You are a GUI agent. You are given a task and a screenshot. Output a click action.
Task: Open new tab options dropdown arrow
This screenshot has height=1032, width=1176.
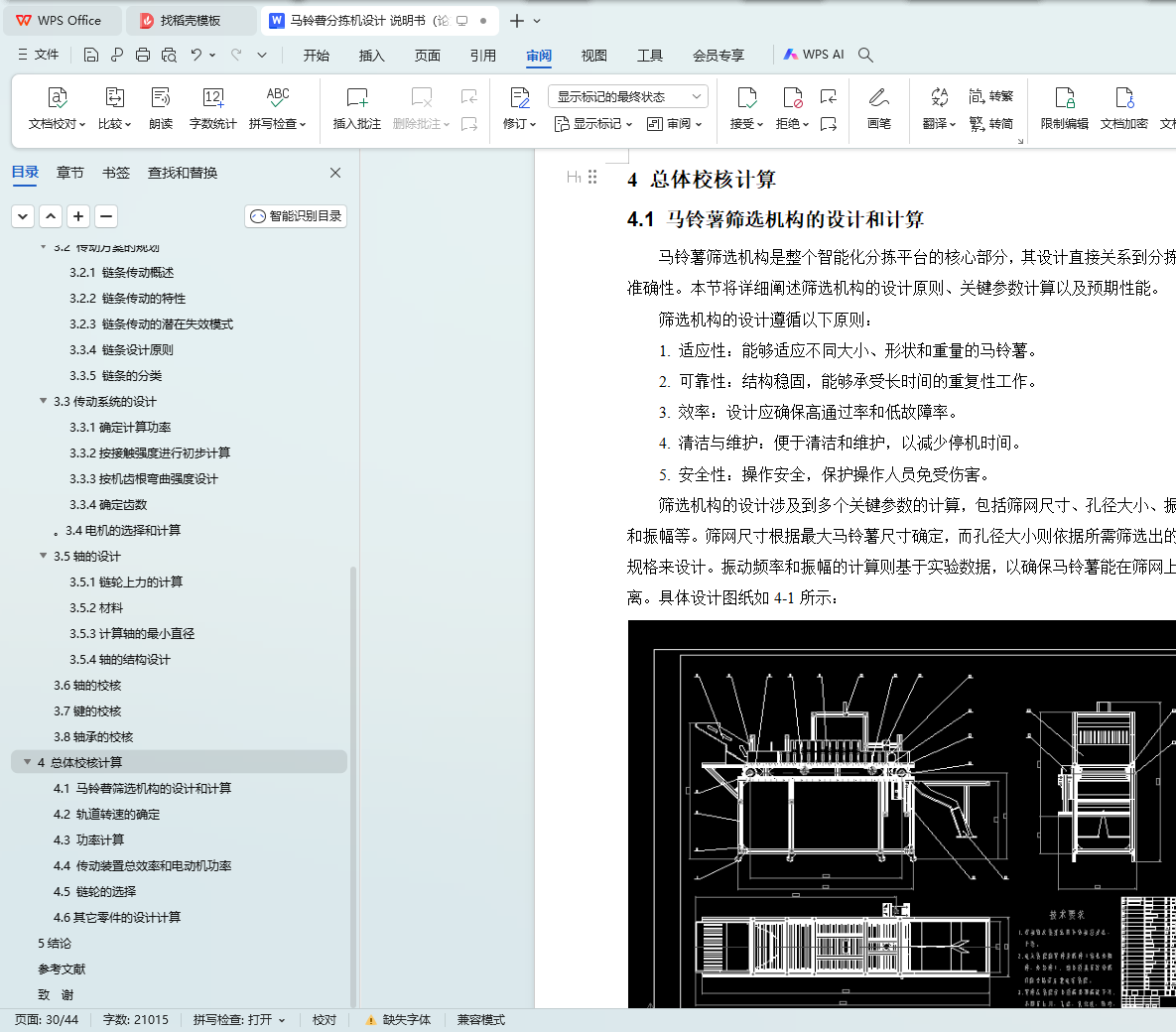click(x=537, y=21)
